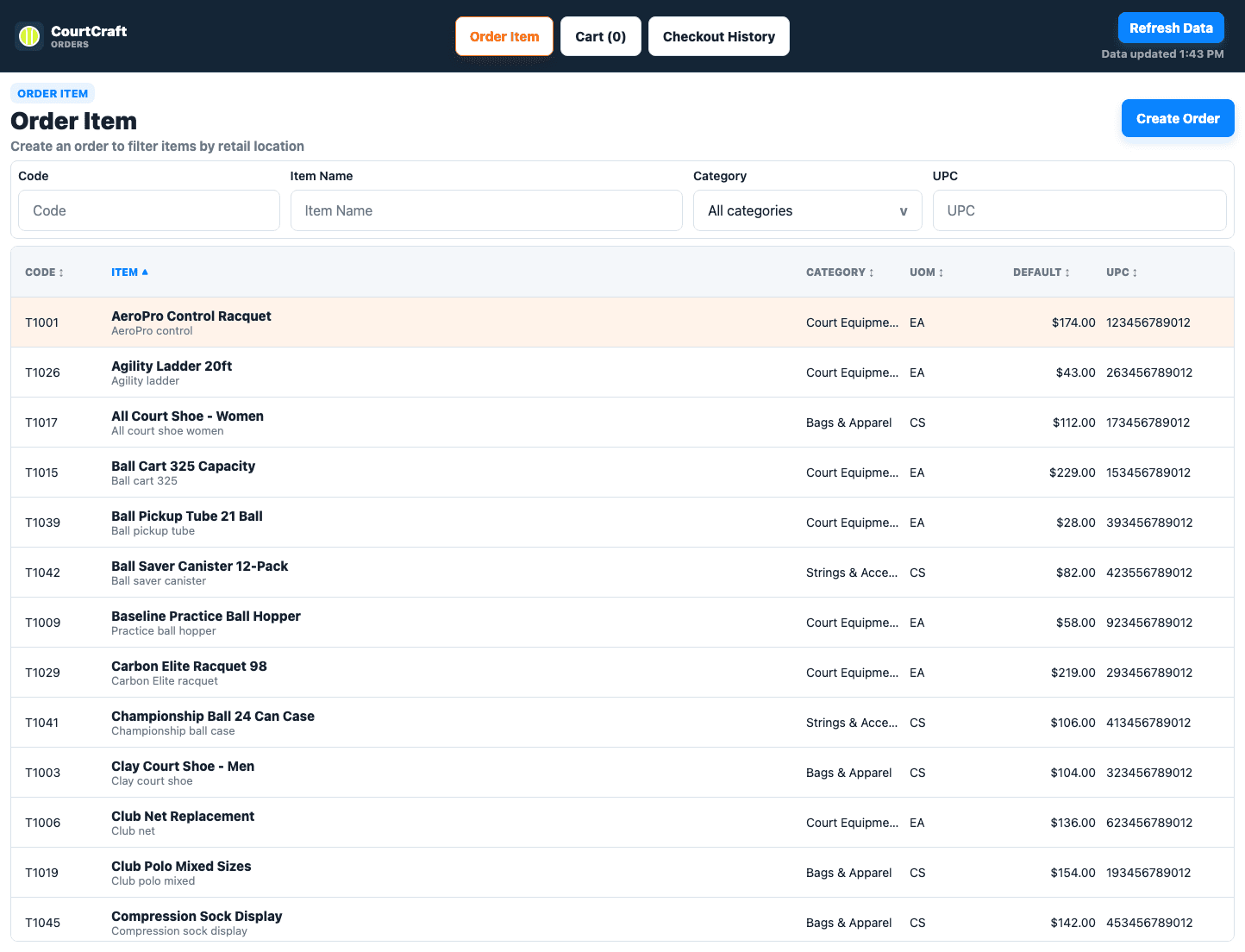Click the $43.00 price cell
Screen dimensions: 1245x952
point(1075,373)
